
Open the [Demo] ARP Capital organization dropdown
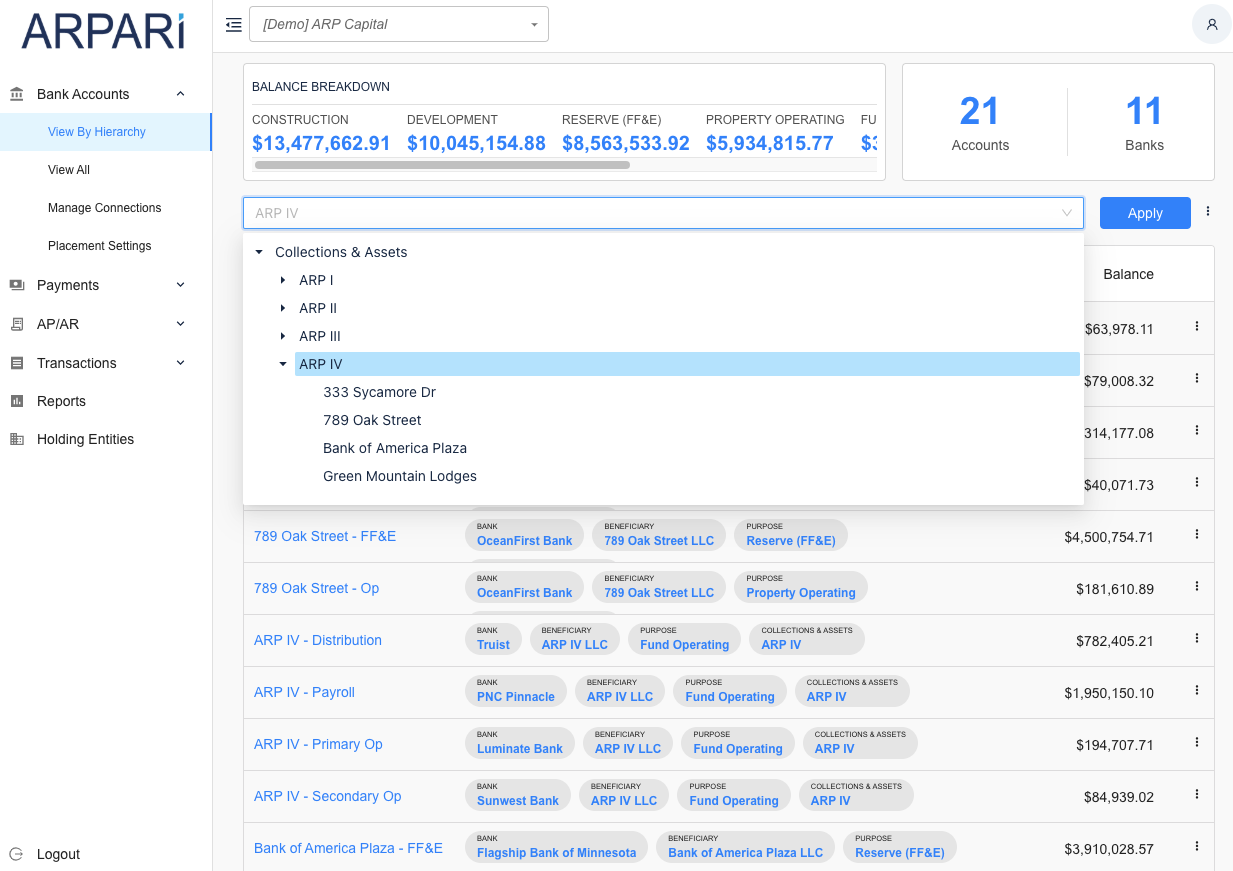click(x=398, y=24)
